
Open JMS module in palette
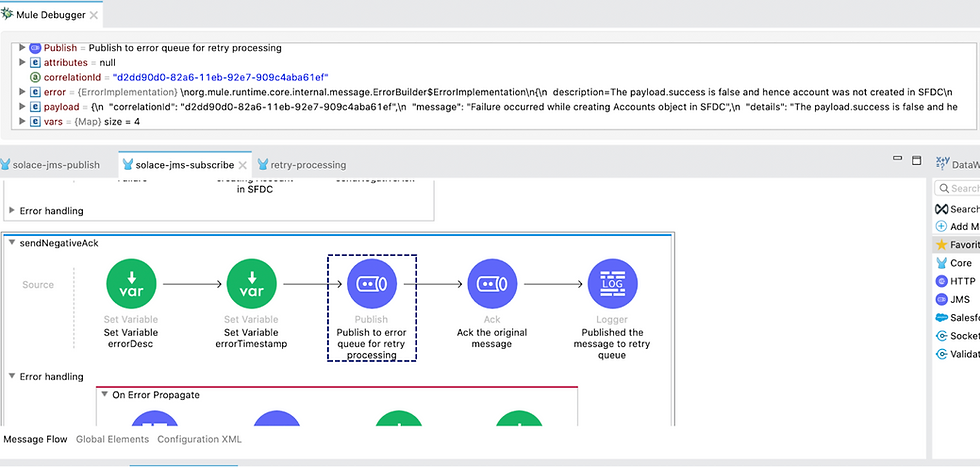point(941,299)
